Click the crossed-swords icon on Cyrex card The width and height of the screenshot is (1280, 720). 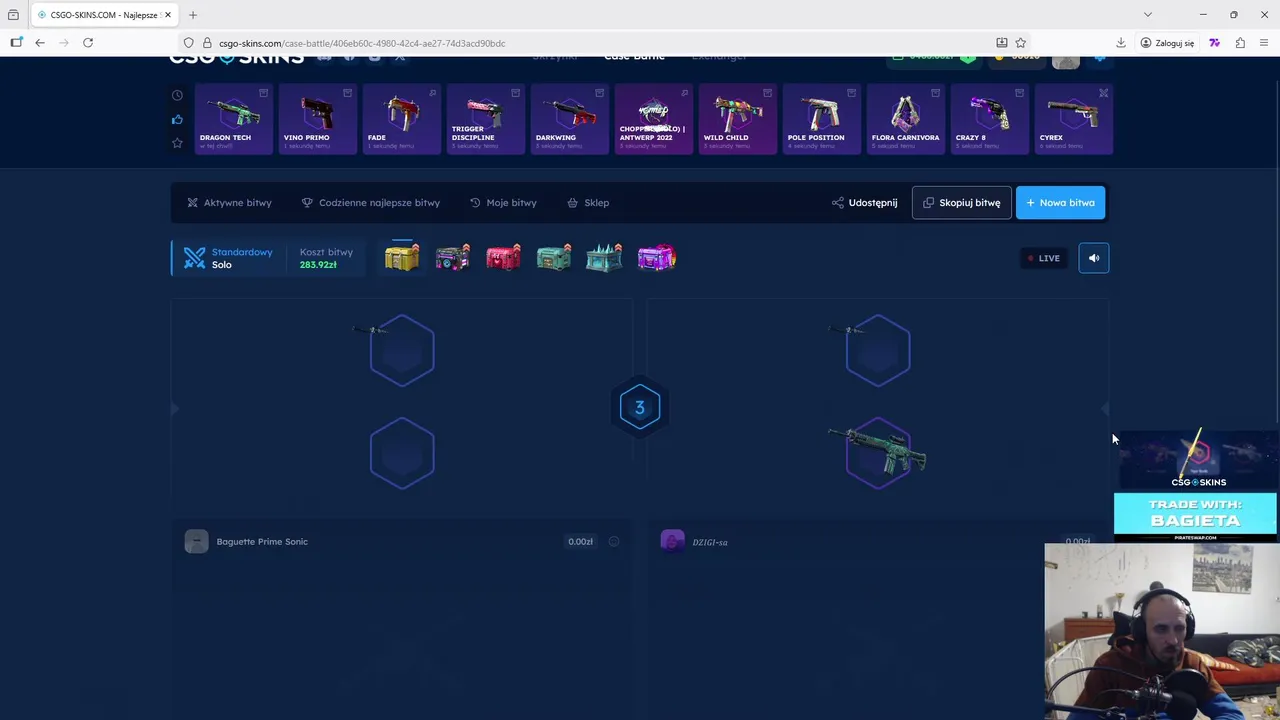point(1103,93)
